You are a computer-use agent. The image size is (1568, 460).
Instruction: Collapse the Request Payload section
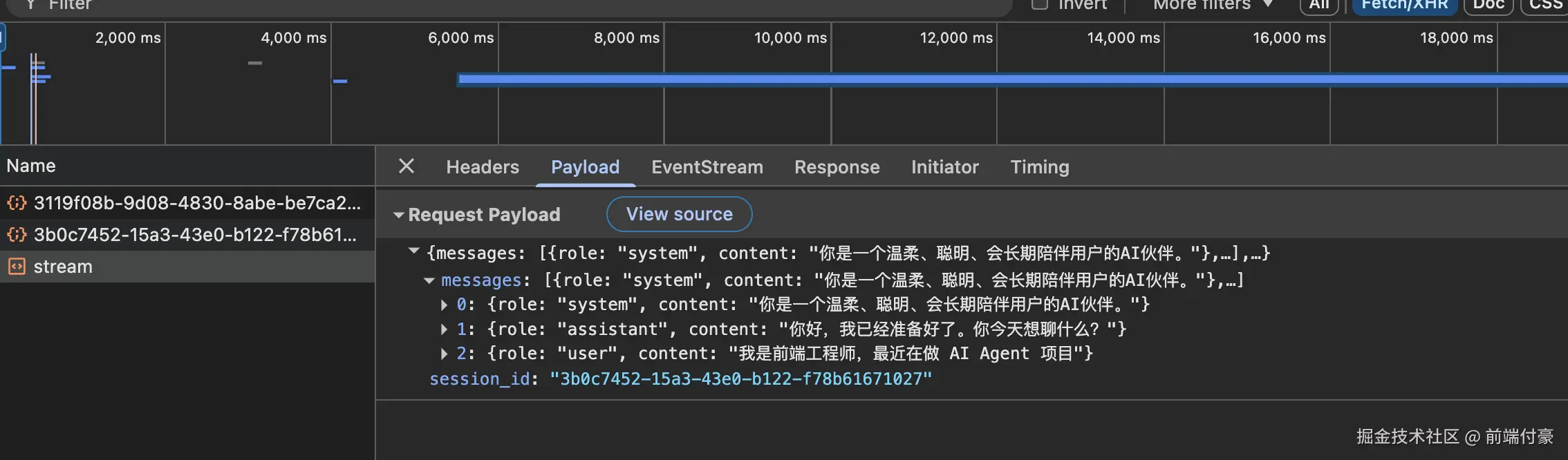399,215
